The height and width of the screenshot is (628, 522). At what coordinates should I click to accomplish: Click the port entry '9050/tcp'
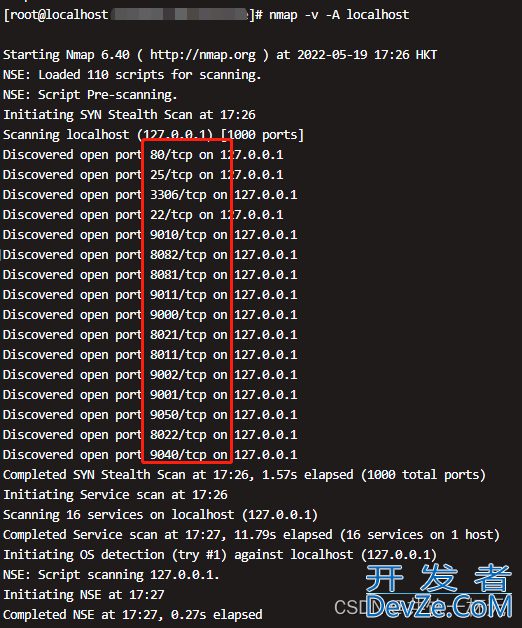178,415
